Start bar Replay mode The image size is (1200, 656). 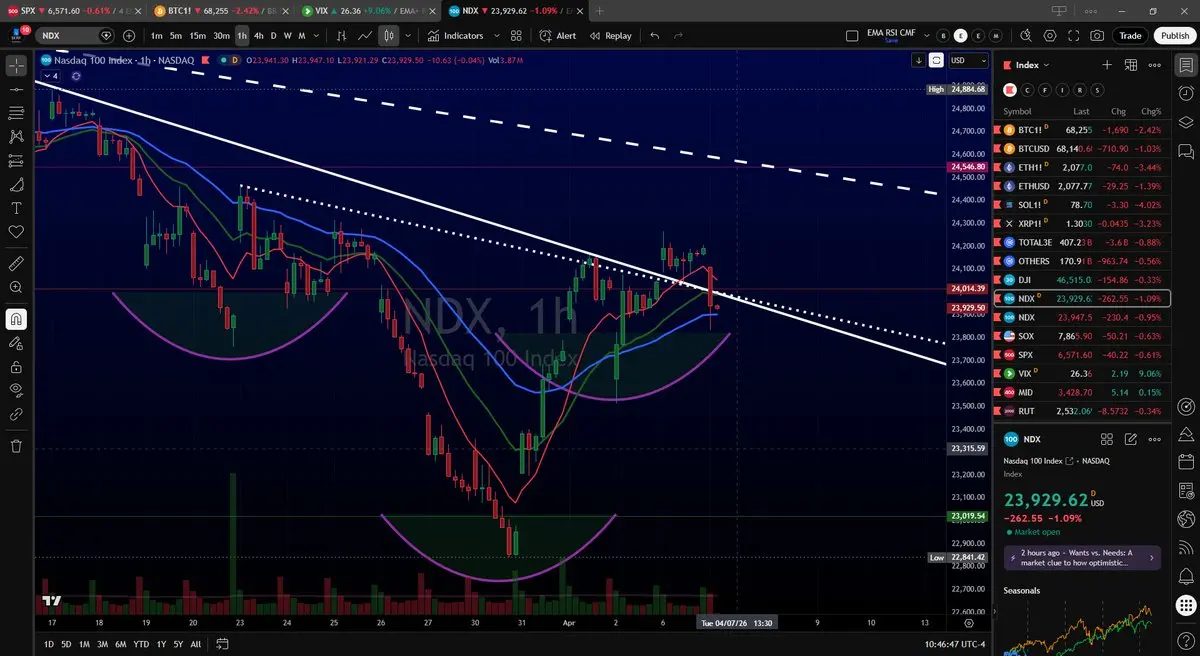tap(610, 35)
